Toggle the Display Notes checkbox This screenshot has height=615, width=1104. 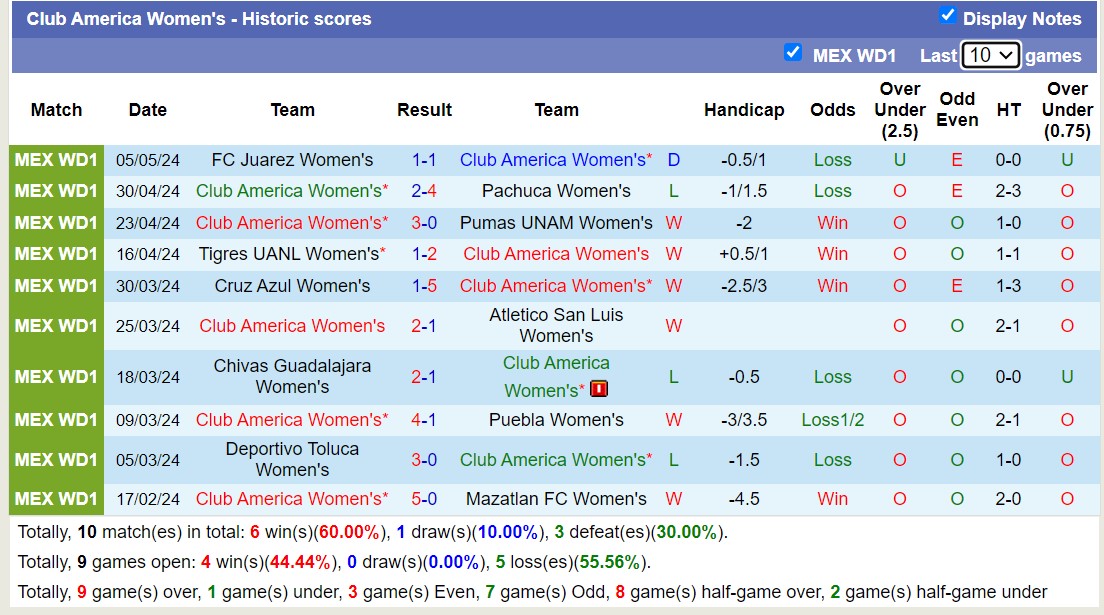948,16
